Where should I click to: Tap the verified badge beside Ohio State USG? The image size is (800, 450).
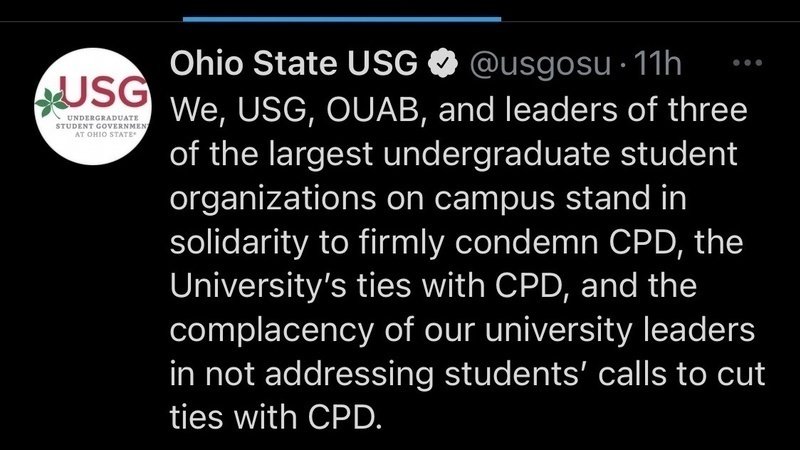[438, 64]
